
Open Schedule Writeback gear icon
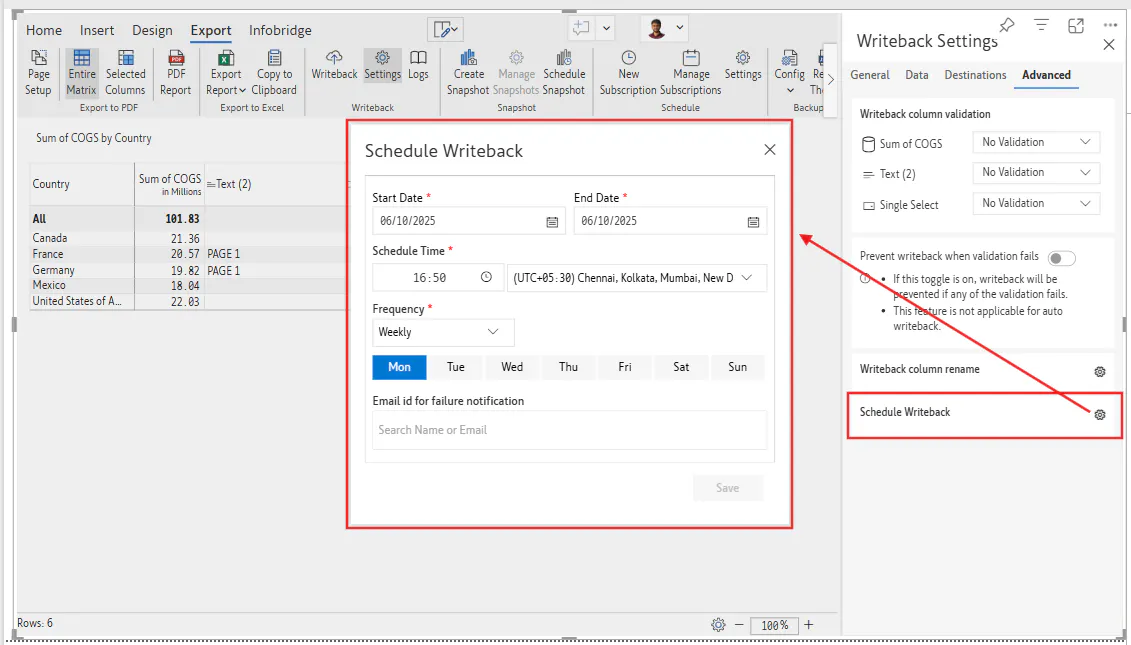coord(1099,415)
